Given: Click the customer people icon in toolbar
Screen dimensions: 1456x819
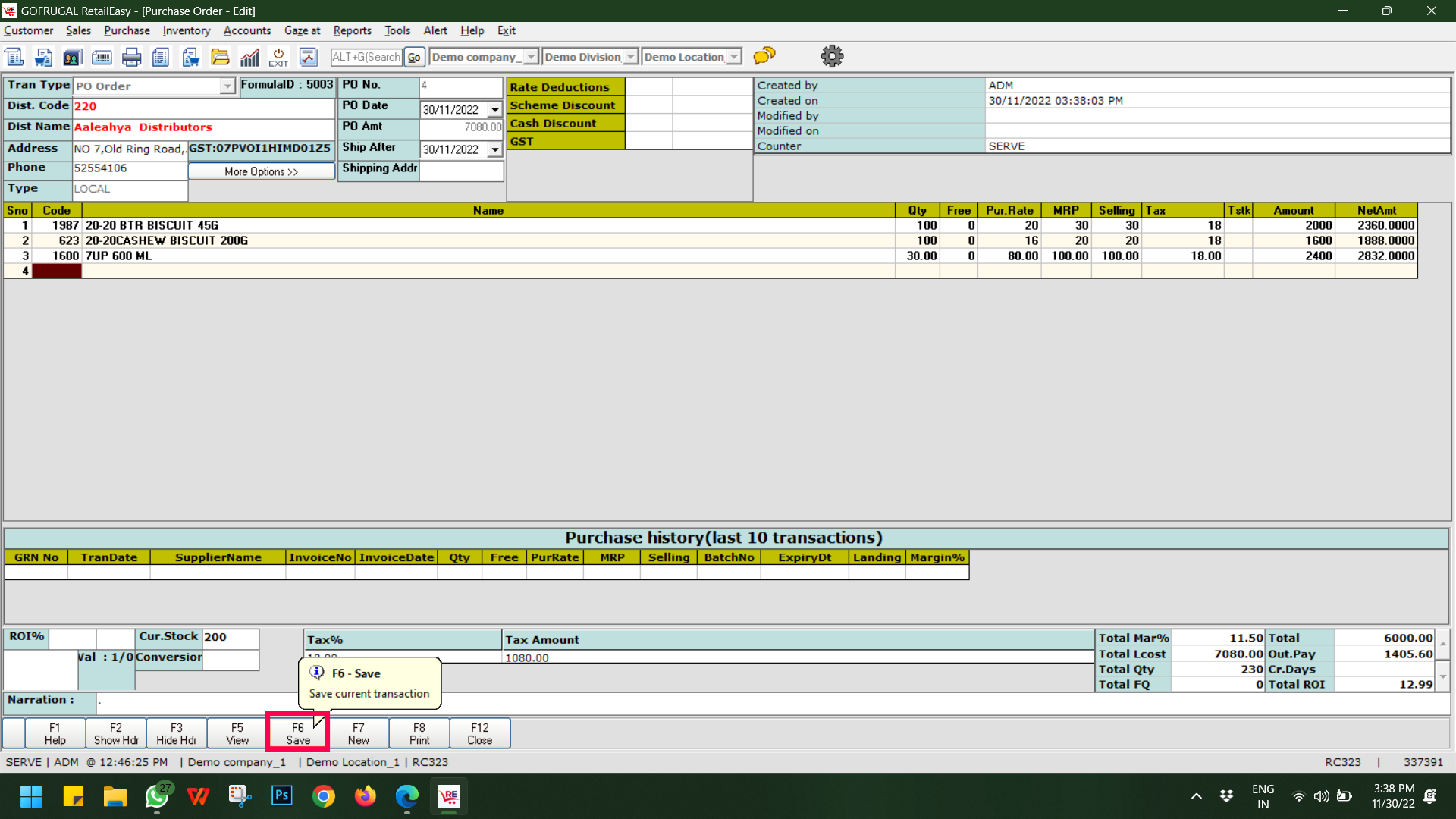Looking at the screenshot, I should point(72,57).
